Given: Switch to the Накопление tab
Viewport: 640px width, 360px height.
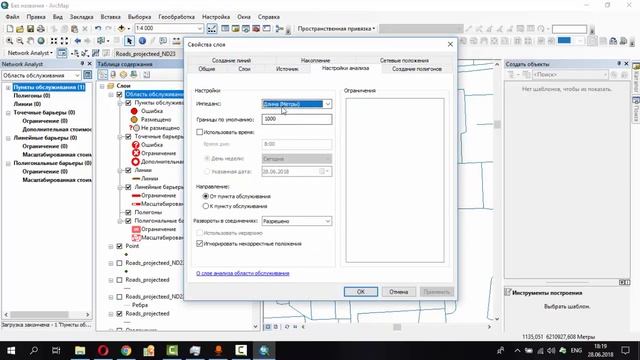Looking at the screenshot, I should click(316, 60).
